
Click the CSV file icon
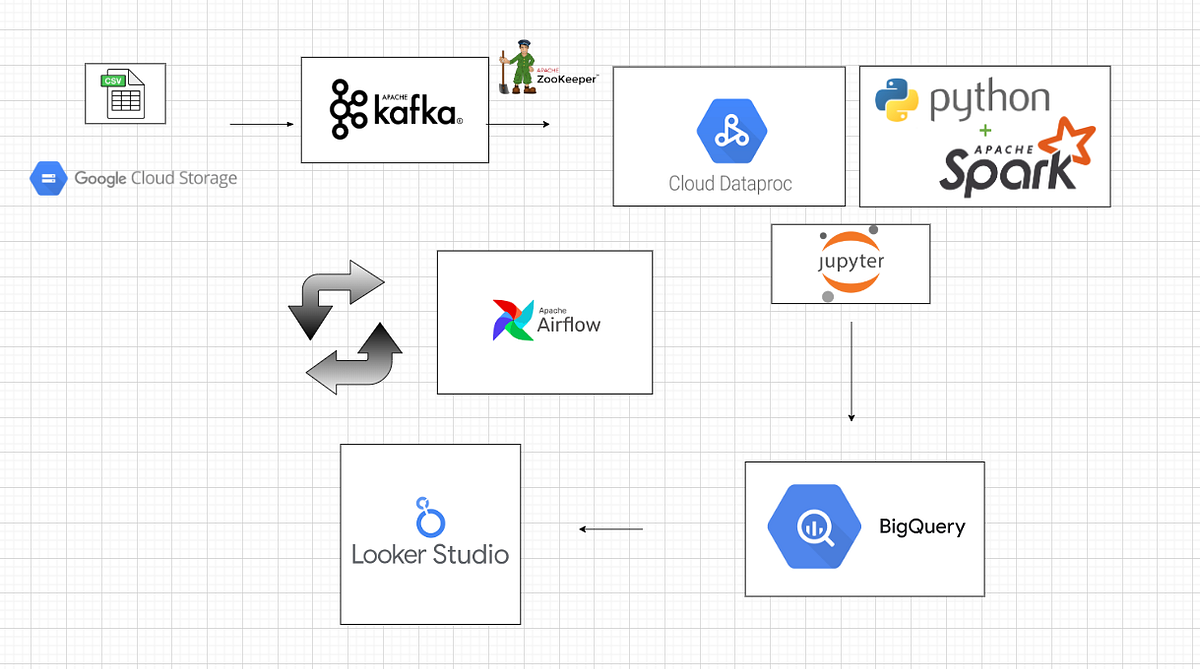(124, 94)
